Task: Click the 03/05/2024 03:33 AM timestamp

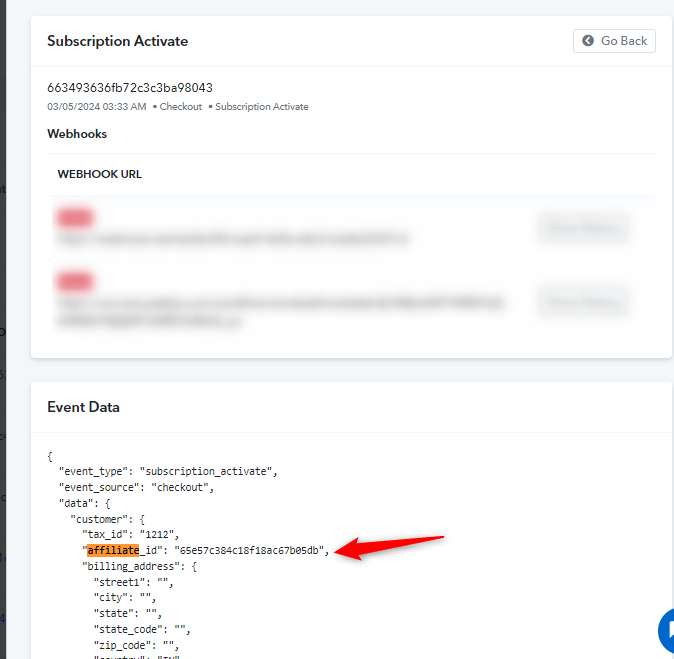Action: point(97,107)
